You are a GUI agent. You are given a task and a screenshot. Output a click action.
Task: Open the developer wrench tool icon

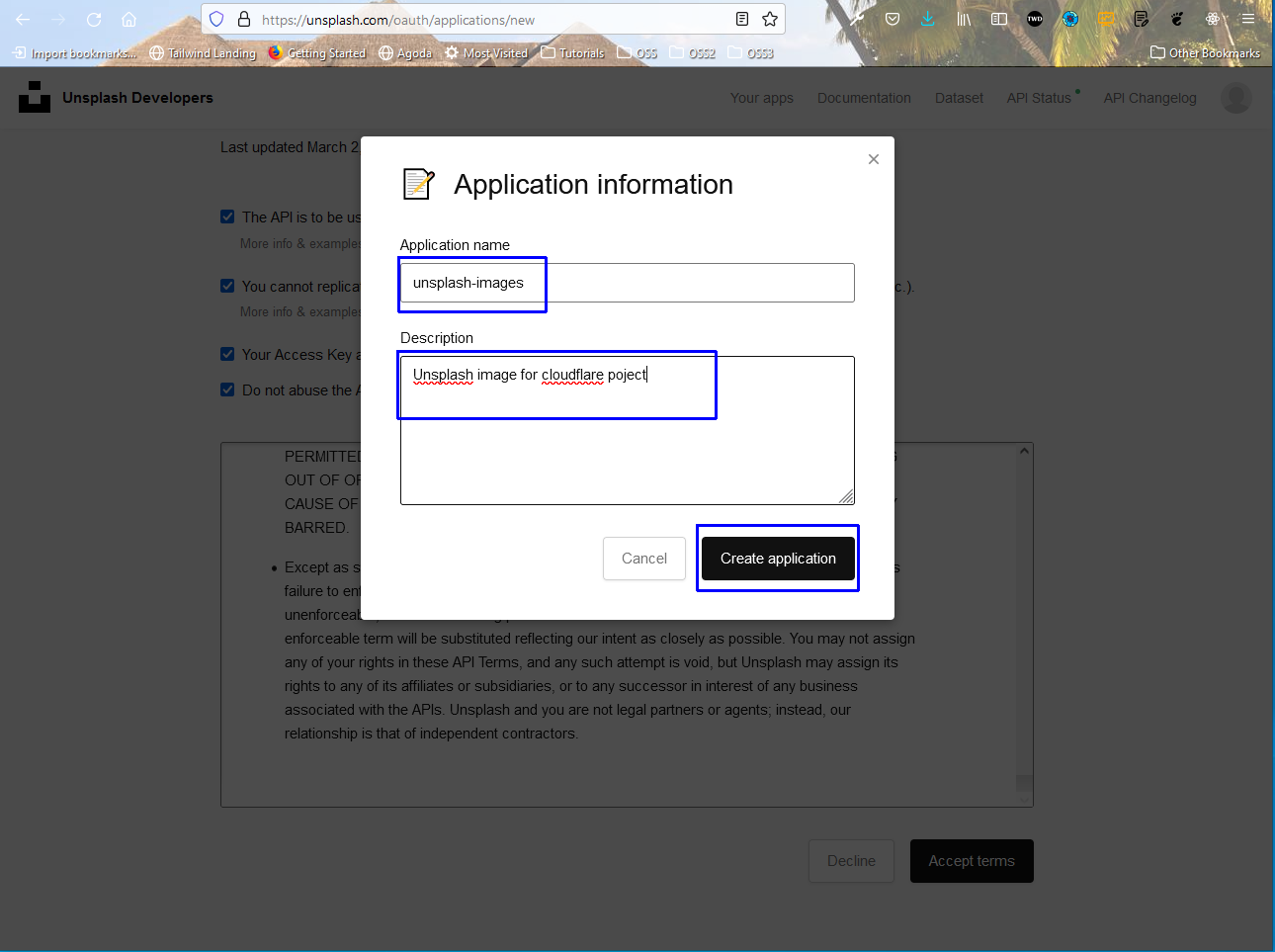pos(857,19)
